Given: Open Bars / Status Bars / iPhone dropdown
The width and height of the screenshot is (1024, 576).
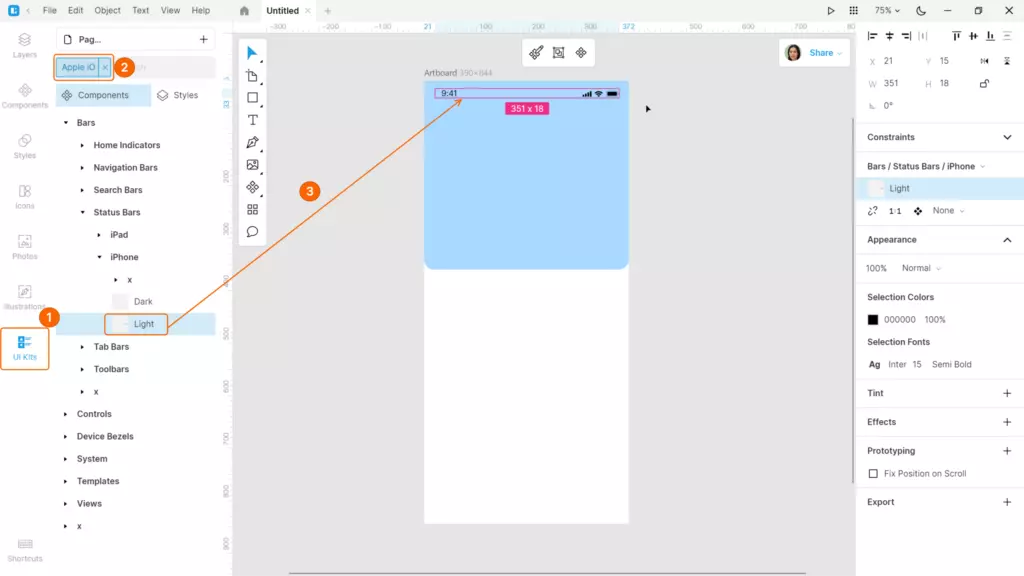Looking at the screenshot, I should tap(926, 167).
